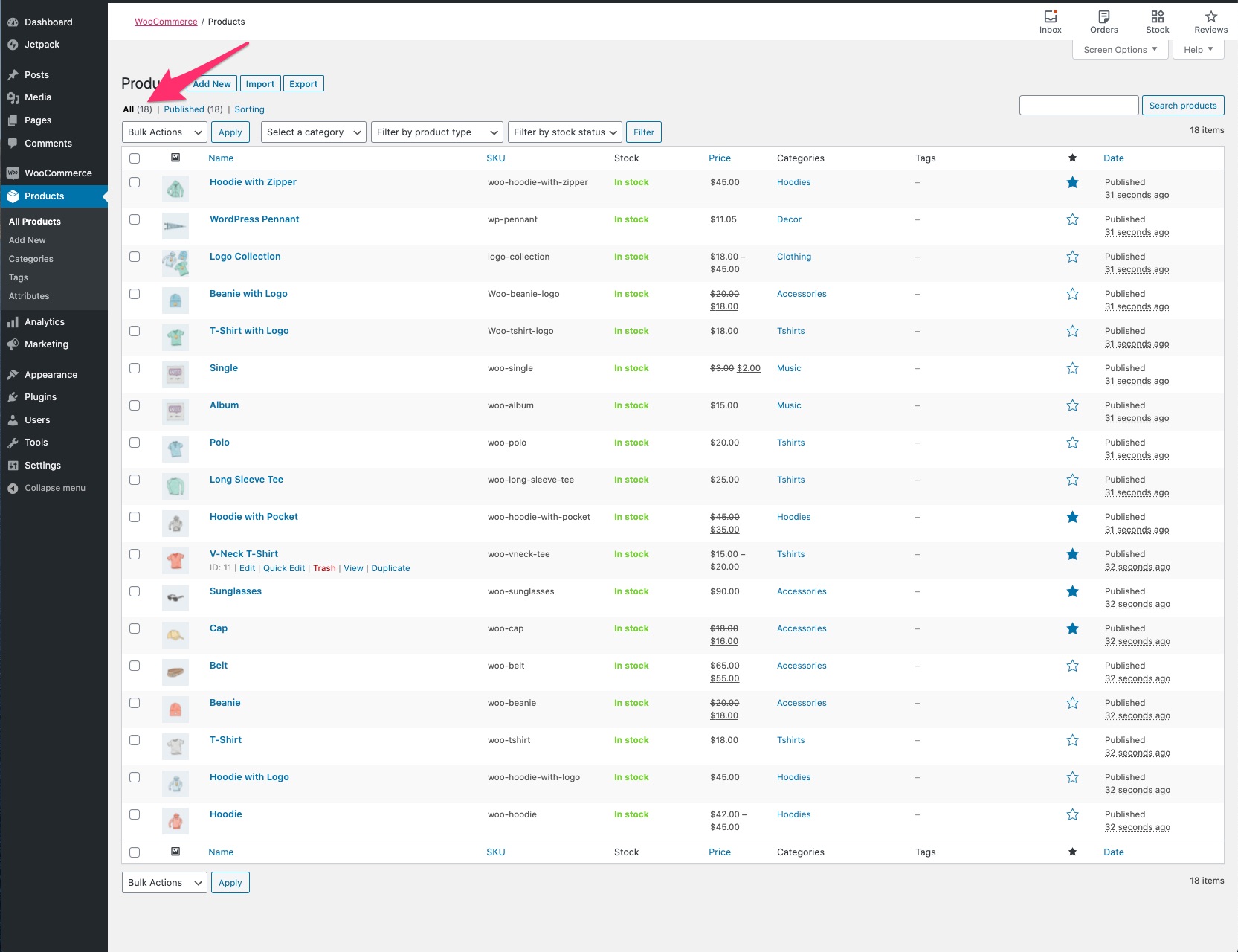Toggle featured star for Hoodie with Pocket
Image resolution: width=1238 pixels, height=952 pixels.
1072,517
